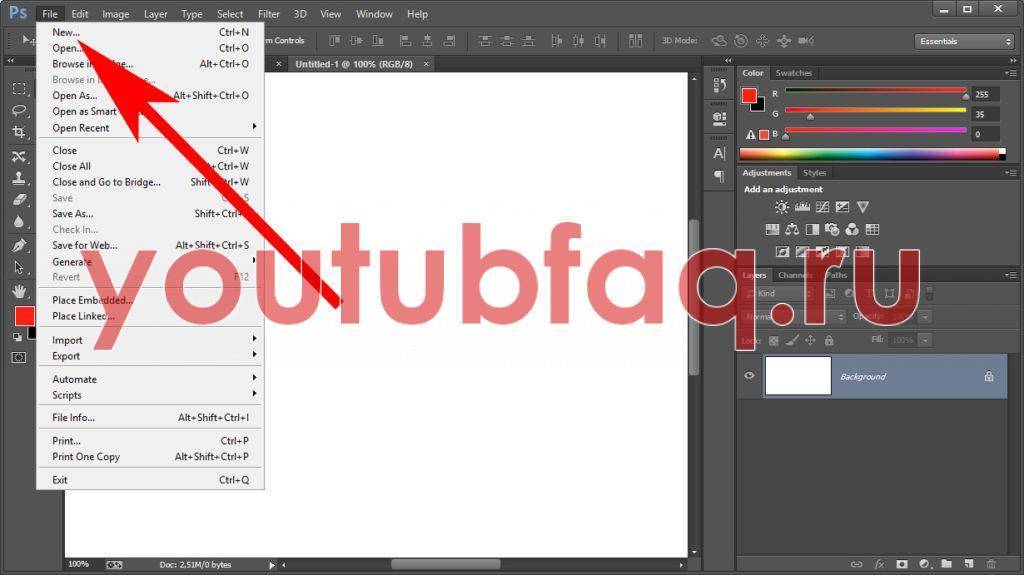The width and height of the screenshot is (1024, 575).
Task: Click the Brightness/Contrast adjustment icon
Action: point(782,207)
